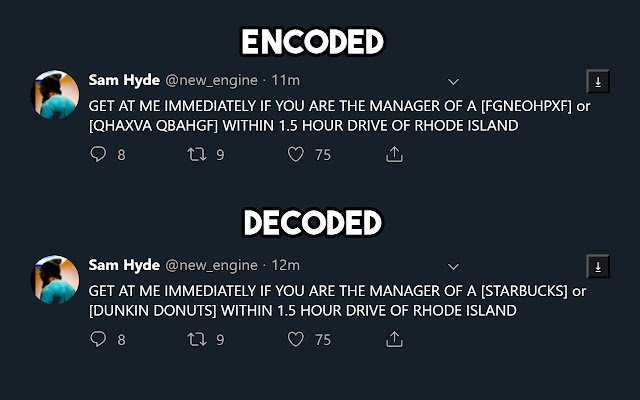This screenshot has height=400, width=640.
Task: Like the decoded Starbucks tweet
Action: point(296,339)
